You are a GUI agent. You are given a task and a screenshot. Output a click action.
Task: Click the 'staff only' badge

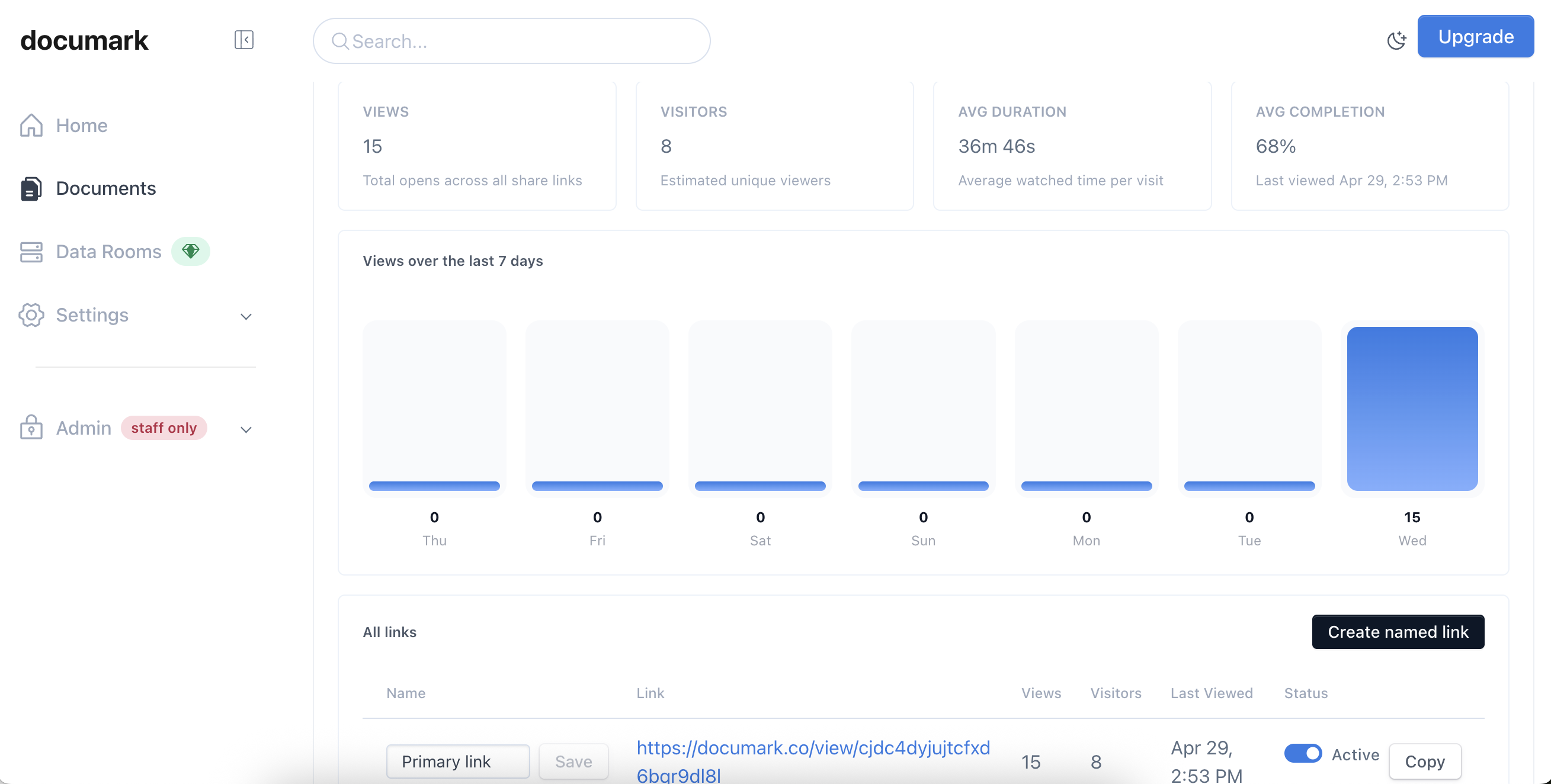[164, 428]
